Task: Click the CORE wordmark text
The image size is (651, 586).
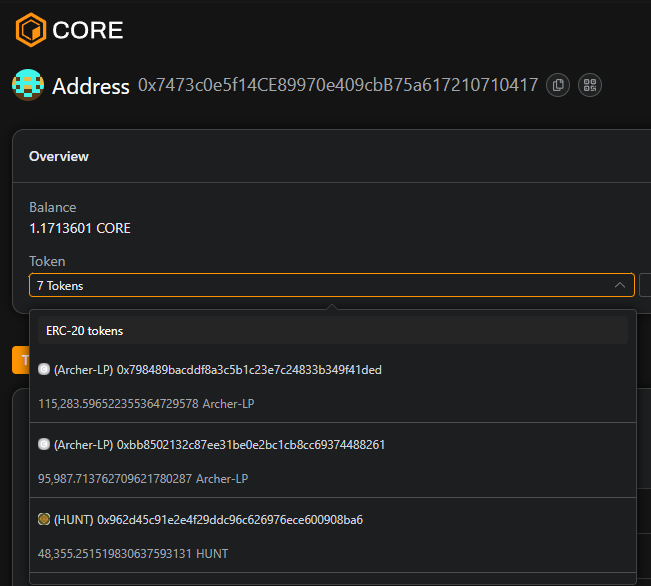Action: click(88, 30)
